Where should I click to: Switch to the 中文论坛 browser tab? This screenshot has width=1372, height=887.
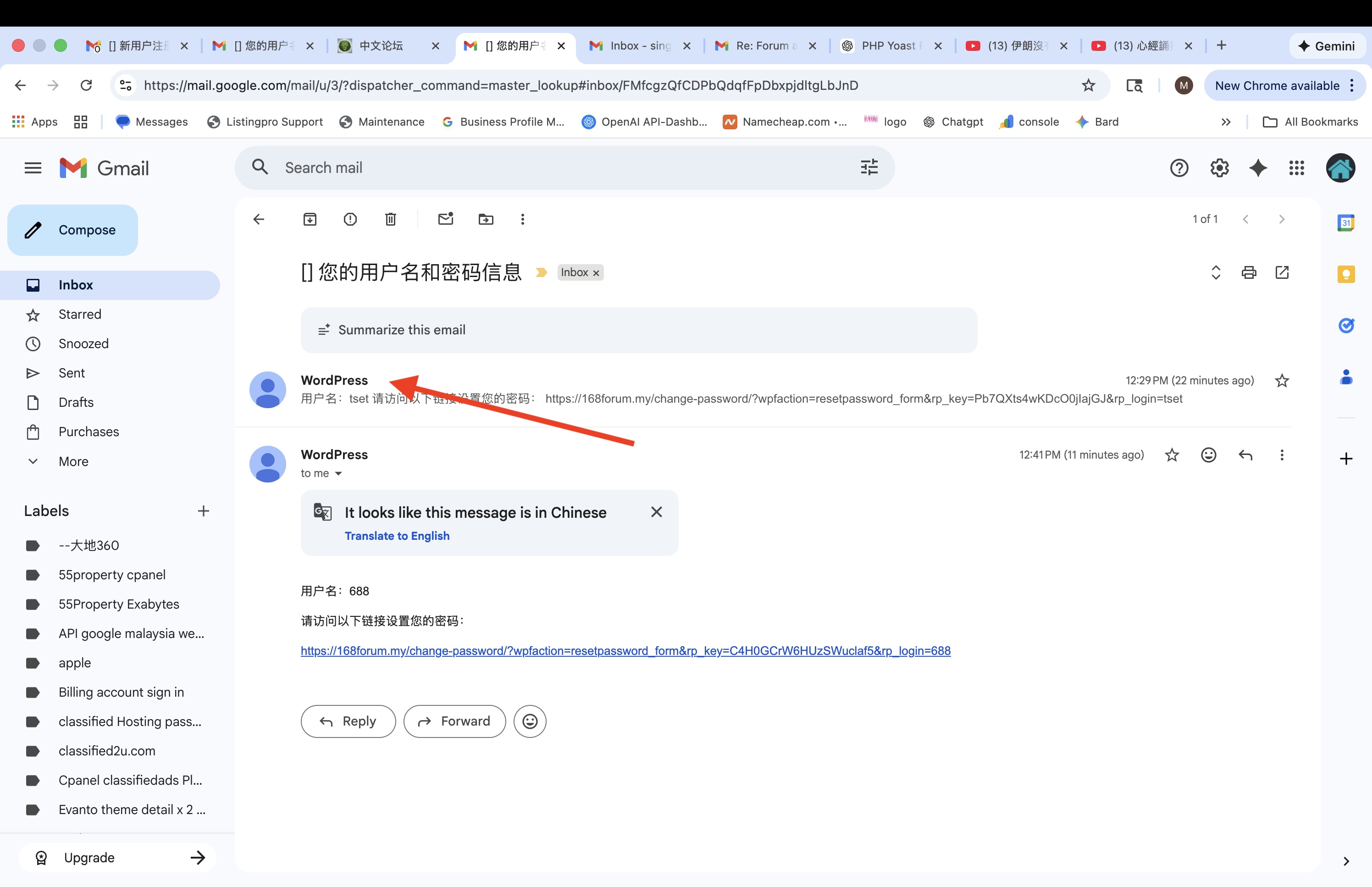click(x=382, y=45)
